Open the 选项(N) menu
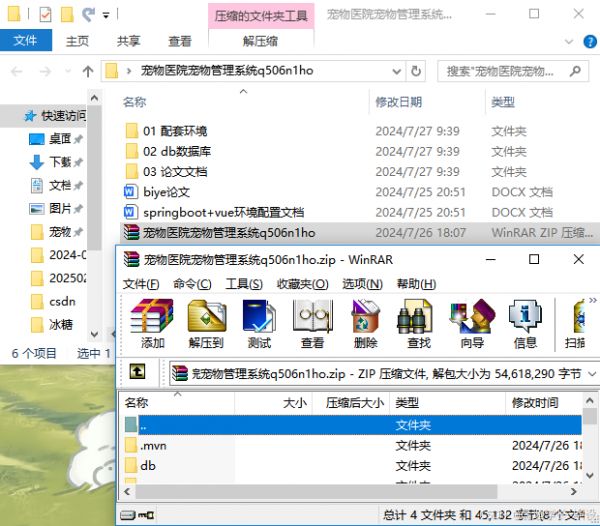 (x=362, y=284)
